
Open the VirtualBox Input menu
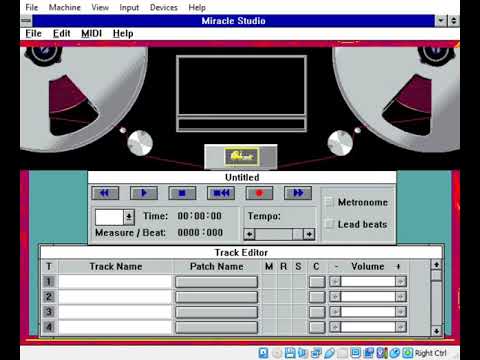pyautogui.click(x=129, y=7)
